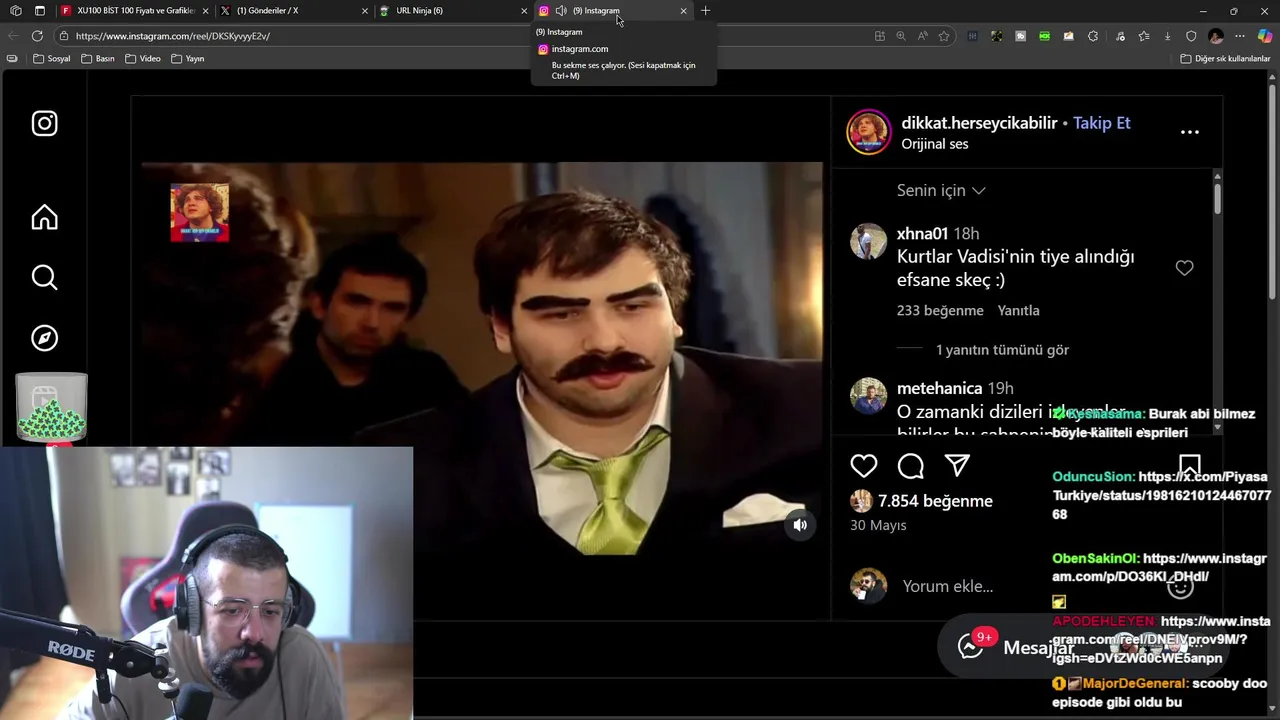Click Takip Et to follow account
This screenshot has height=720, width=1280.
[1102, 123]
